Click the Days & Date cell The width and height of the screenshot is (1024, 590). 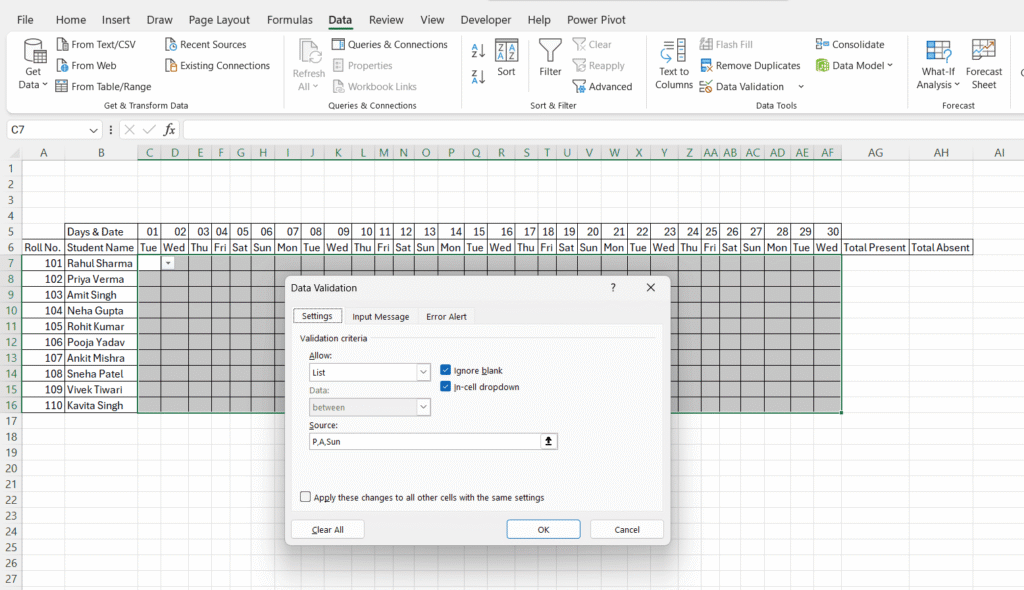click(101, 232)
